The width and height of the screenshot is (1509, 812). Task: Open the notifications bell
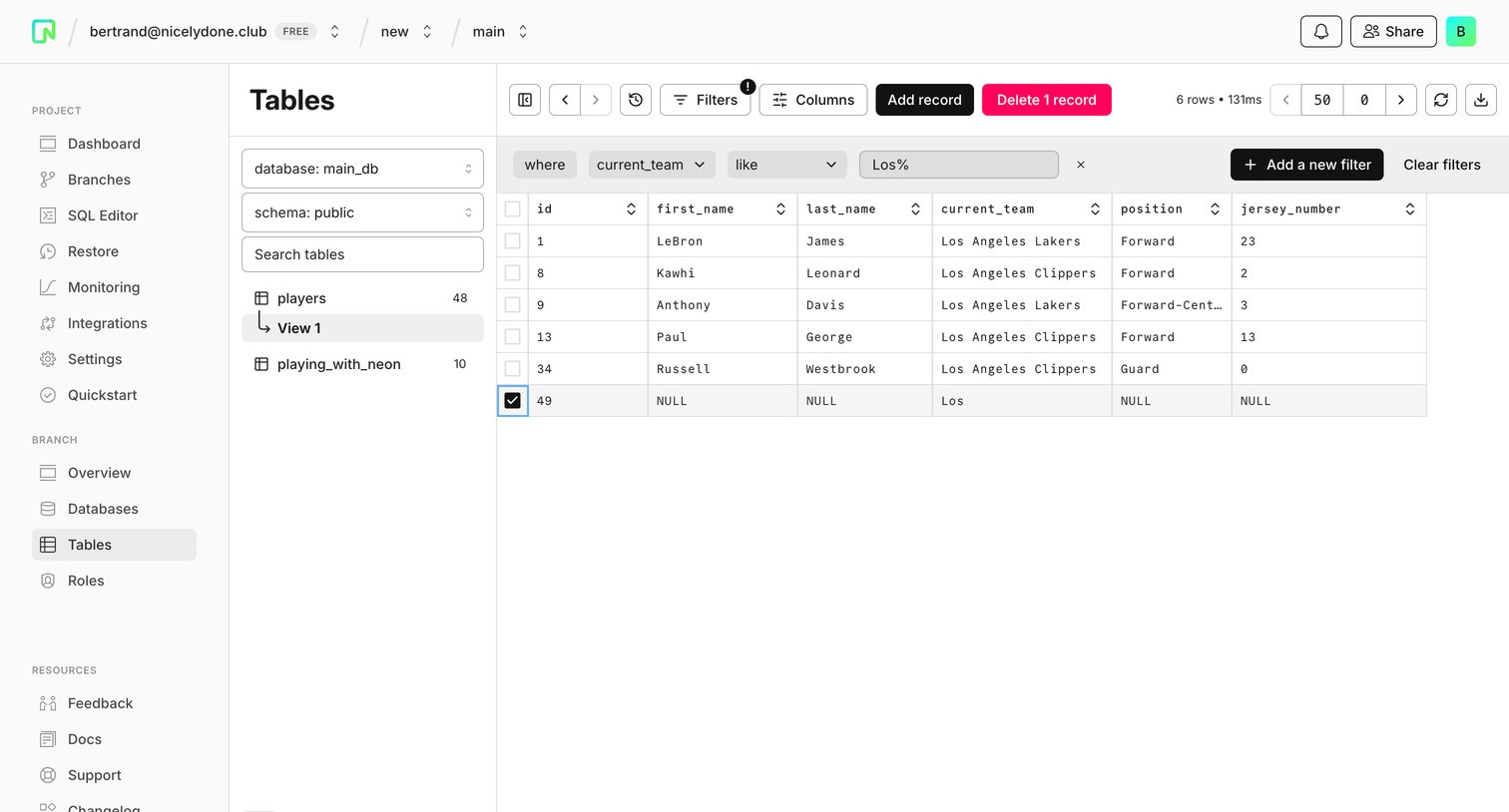tap(1321, 32)
